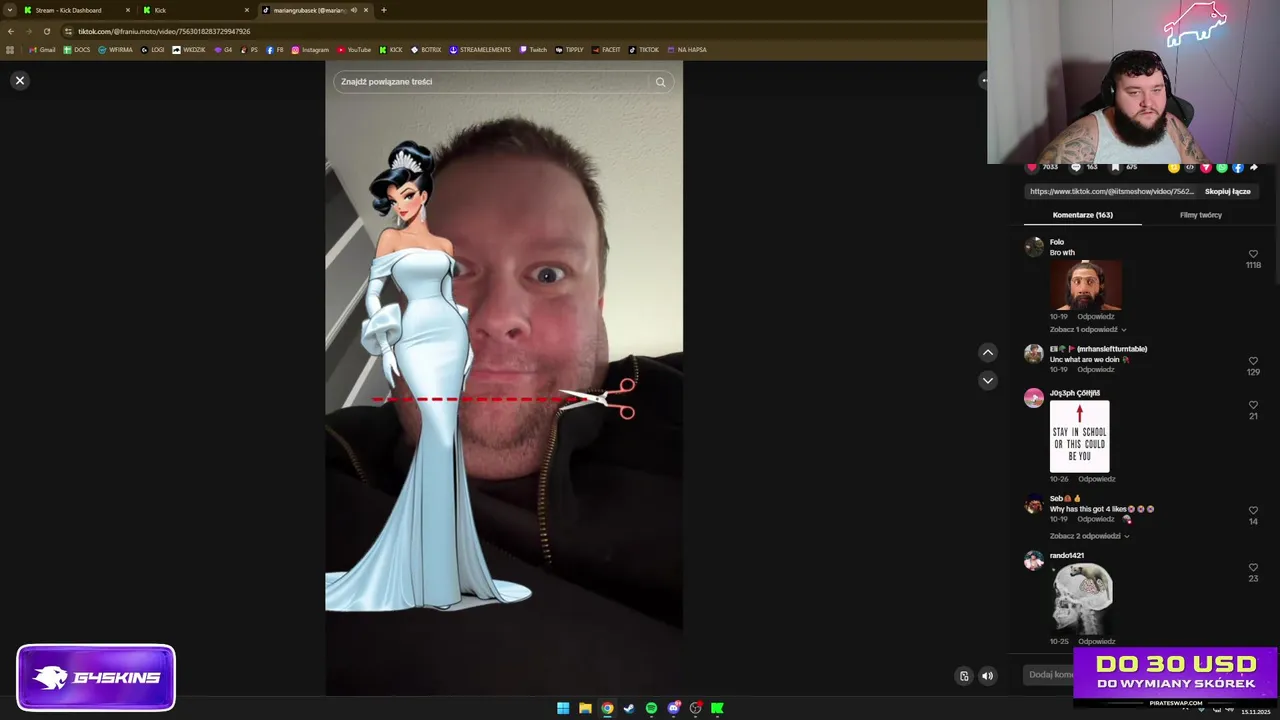This screenshot has width=1280, height=720.
Task: Like Seb's comment
Action: (x=1253, y=511)
